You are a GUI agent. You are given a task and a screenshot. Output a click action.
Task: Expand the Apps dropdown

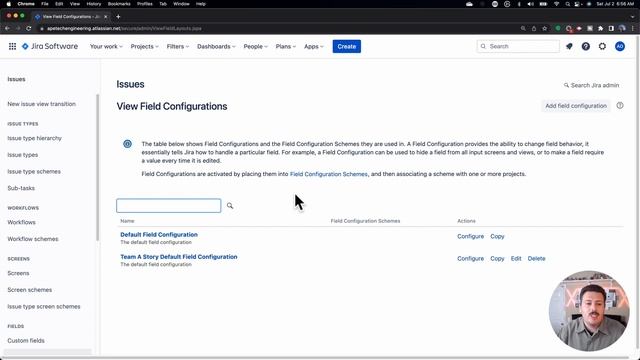pyautogui.click(x=313, y=47)
